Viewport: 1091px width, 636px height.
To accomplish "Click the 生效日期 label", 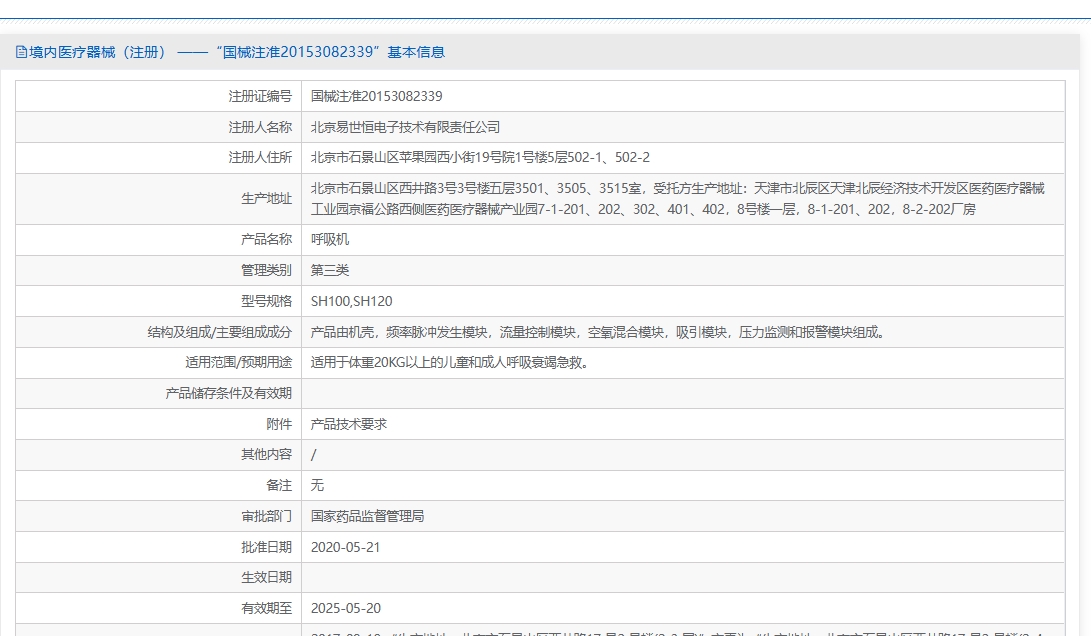I will (266, 578).
